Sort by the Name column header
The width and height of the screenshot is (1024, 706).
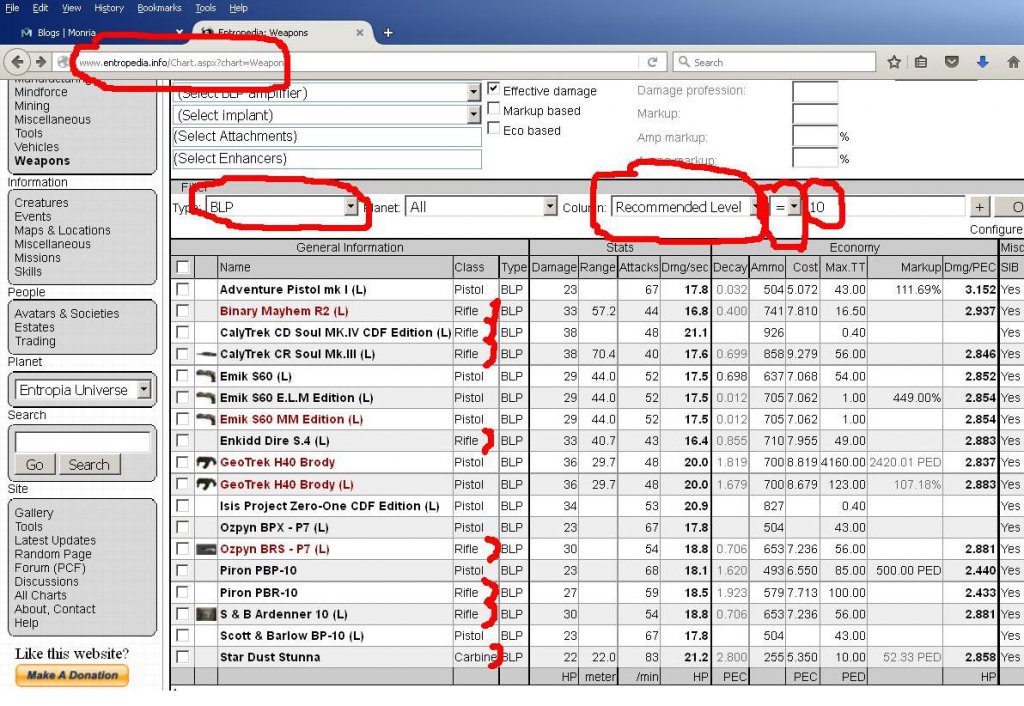click(336, 267)
